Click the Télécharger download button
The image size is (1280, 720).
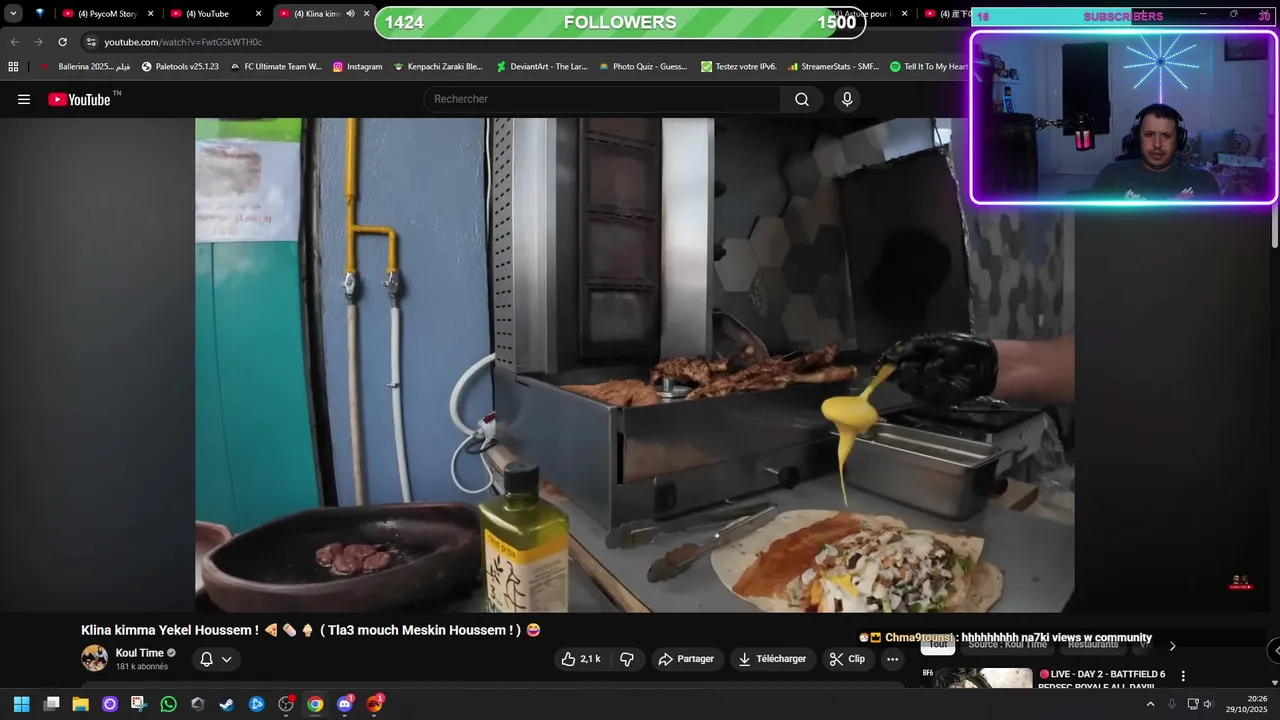[771, 659]
